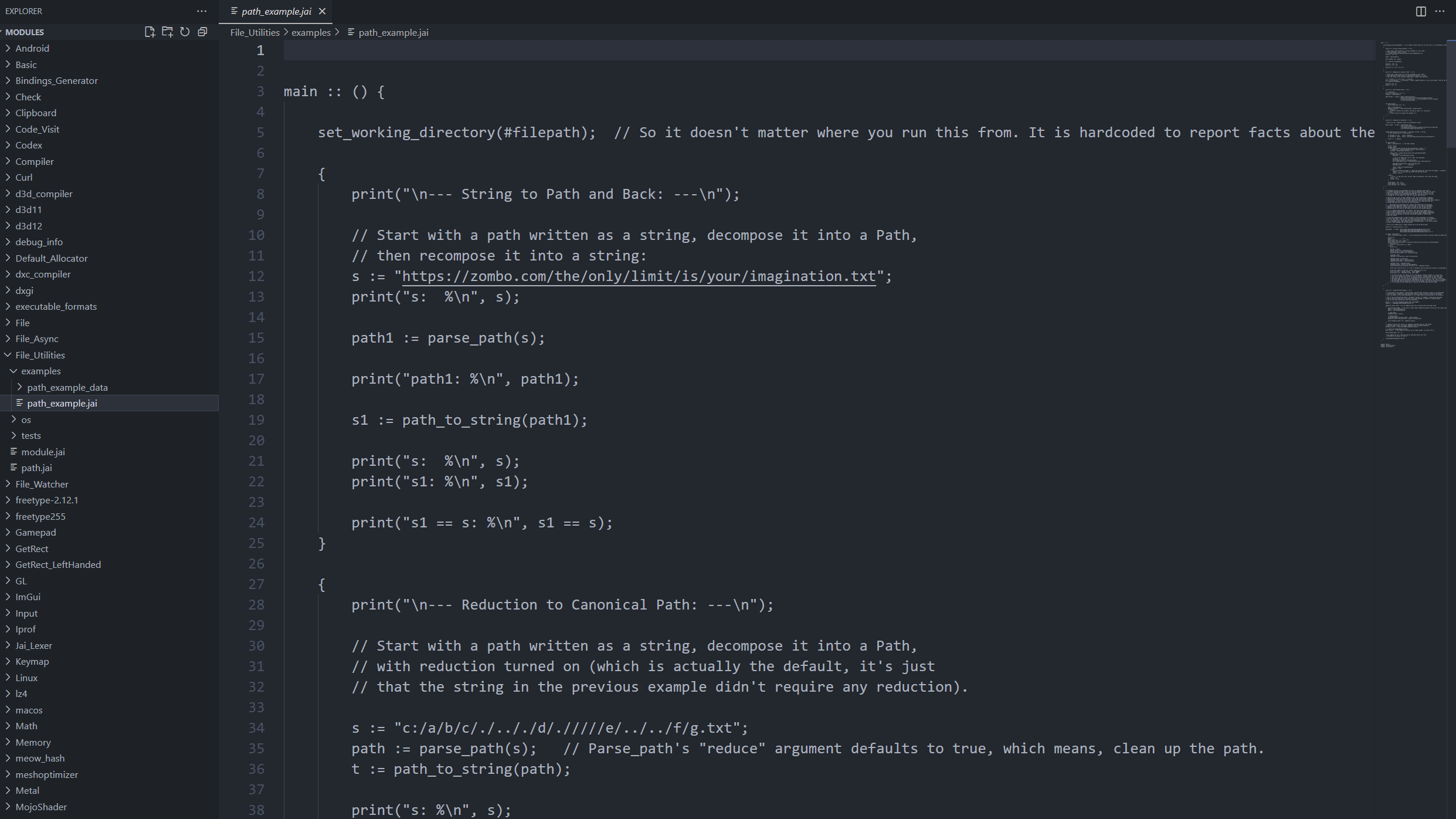1456x819 pixels.
Task: Click the editor vertical scrollbar
Action: (1451, 94)
